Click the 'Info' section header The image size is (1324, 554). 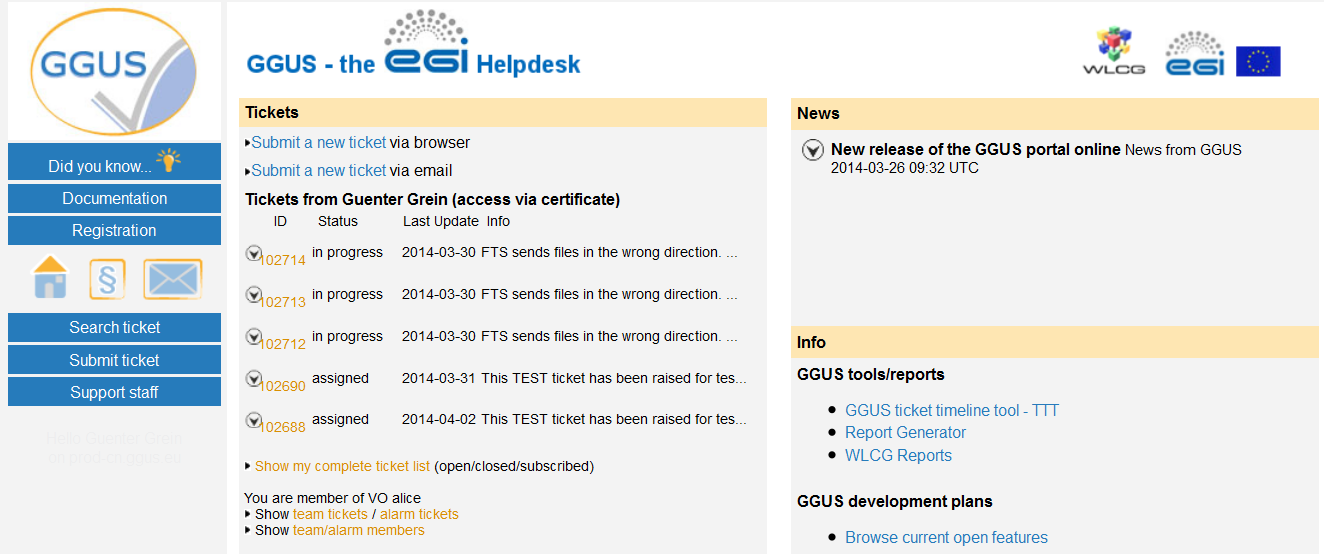(1055, 342)
